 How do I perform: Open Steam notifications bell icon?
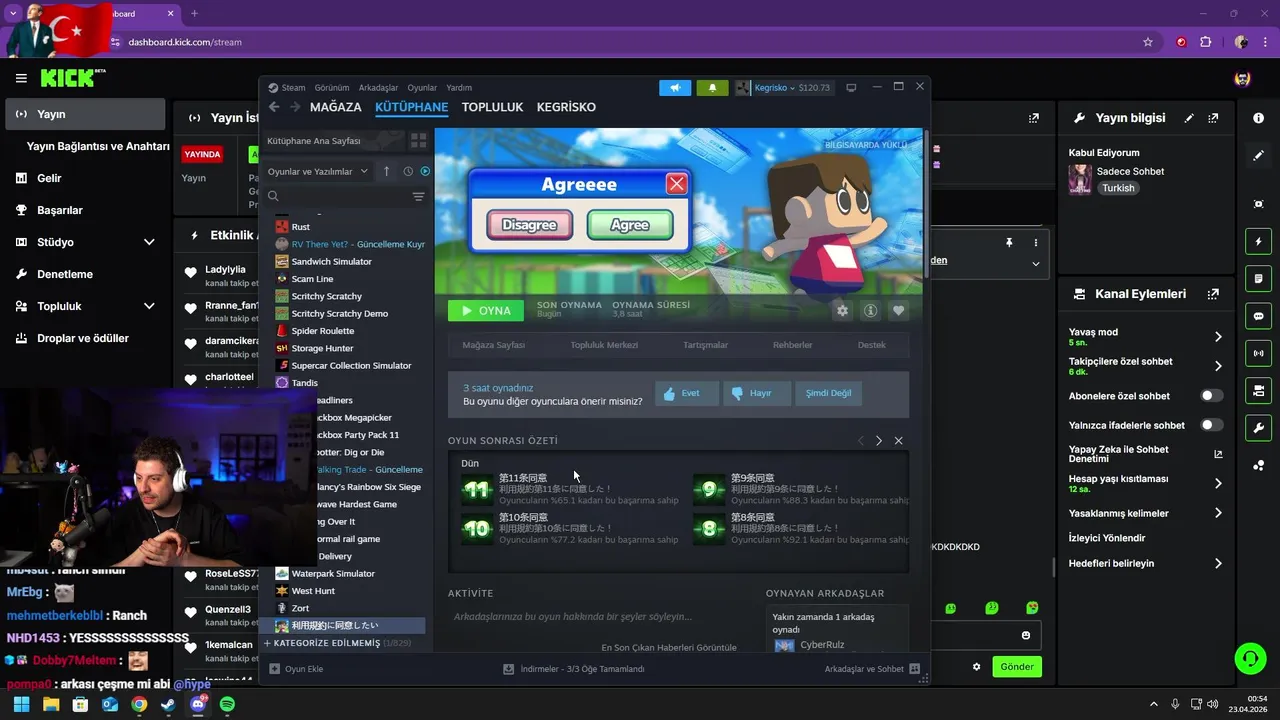(x=712, y=88)
